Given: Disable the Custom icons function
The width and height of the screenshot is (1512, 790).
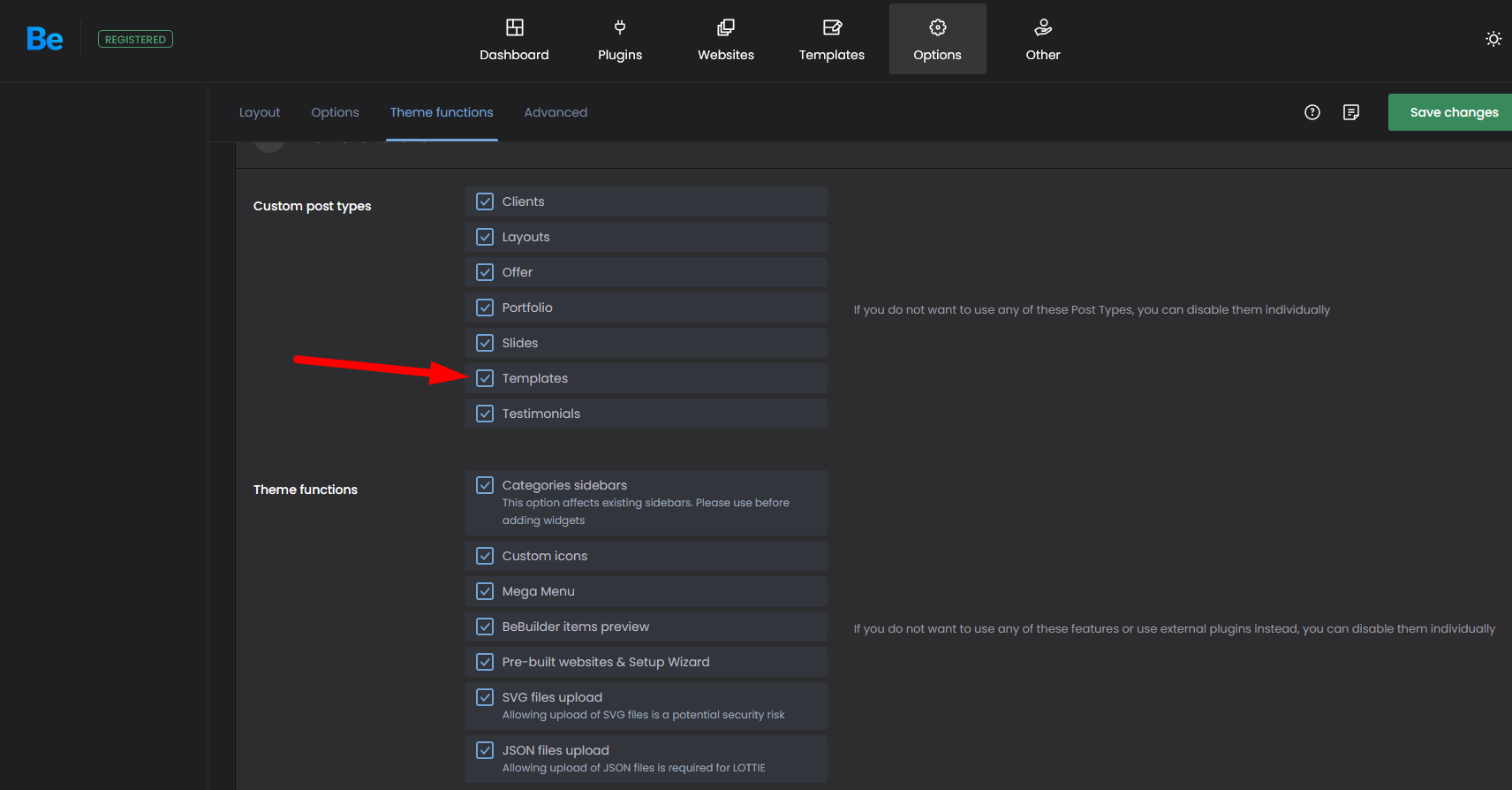Looking at the screenshot, I should pos(485,556).
